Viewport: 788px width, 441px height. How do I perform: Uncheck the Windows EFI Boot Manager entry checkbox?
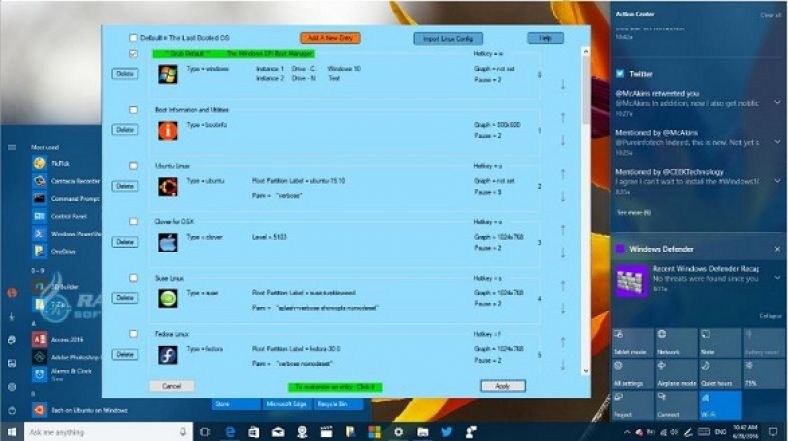coord(133,53)
